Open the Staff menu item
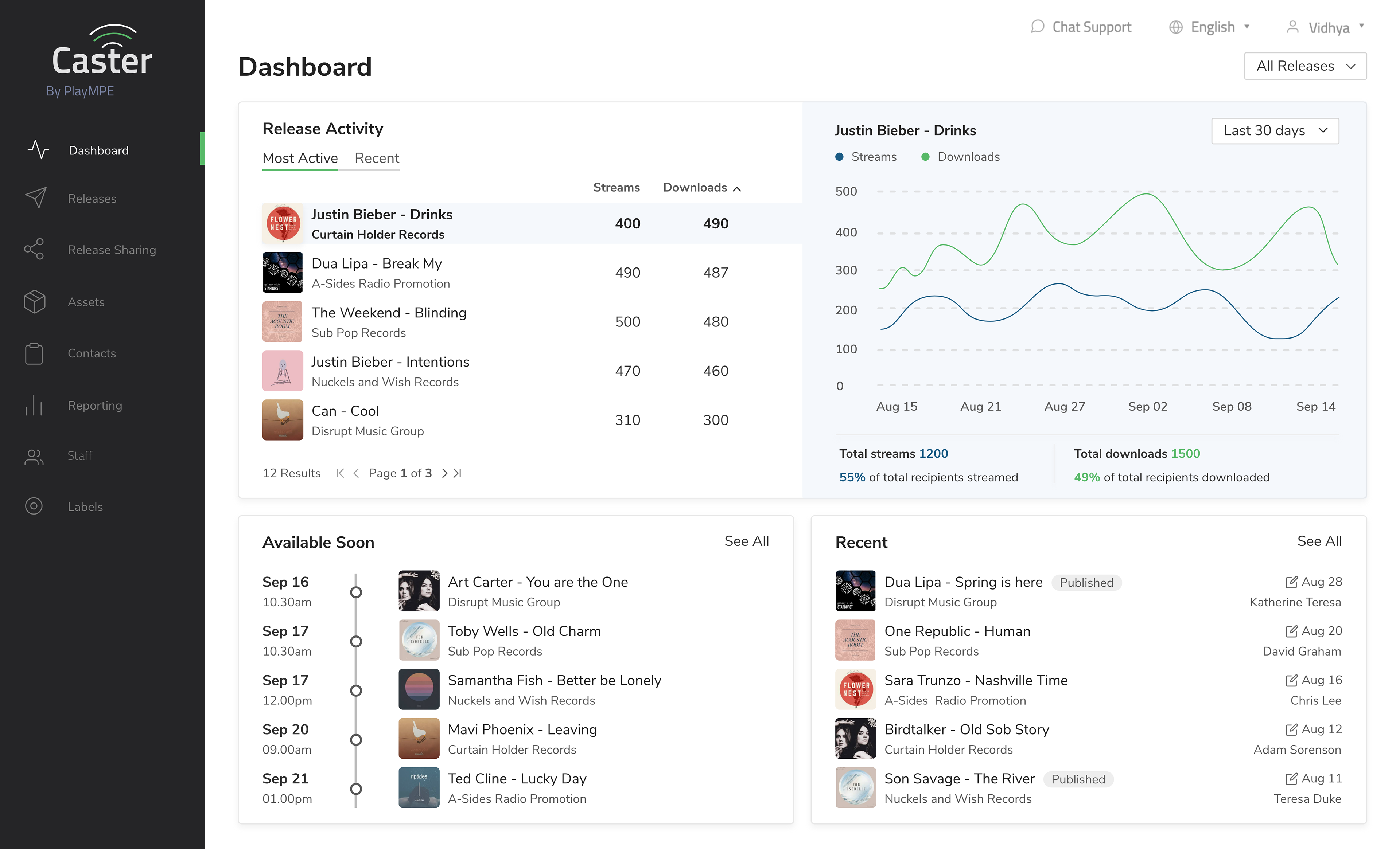 (x=79, y=456)
